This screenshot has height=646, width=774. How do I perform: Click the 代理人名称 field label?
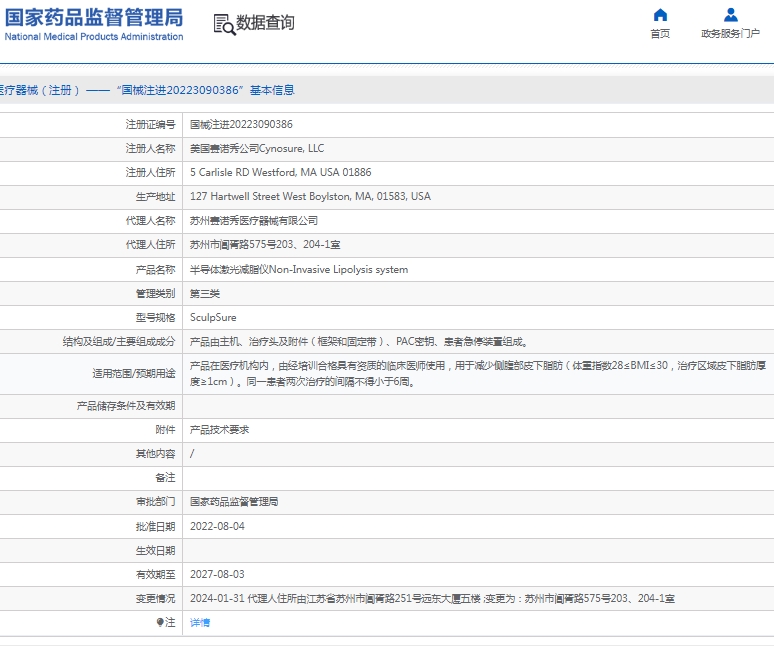[151, 221]
